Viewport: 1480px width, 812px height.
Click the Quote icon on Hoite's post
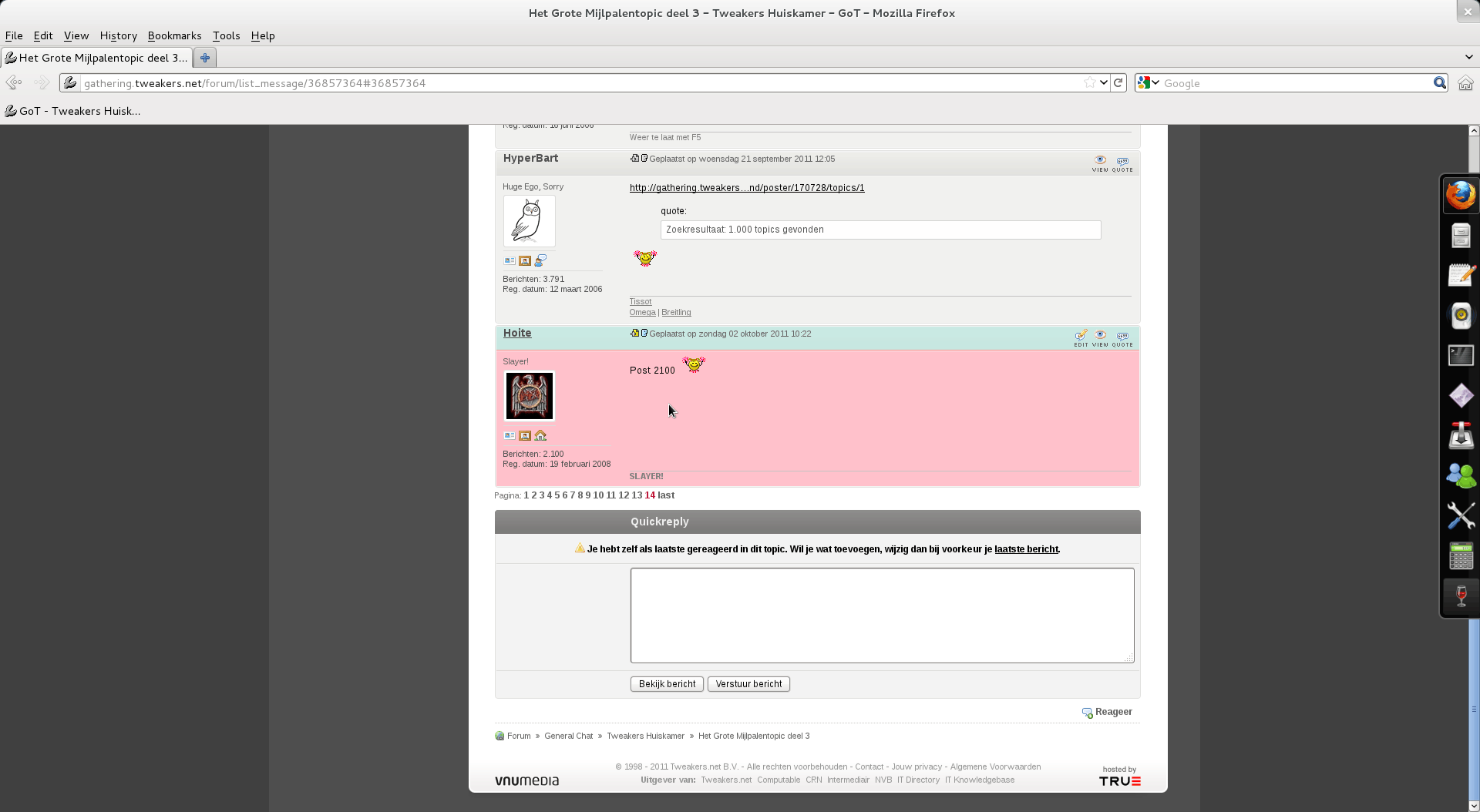1122,337
